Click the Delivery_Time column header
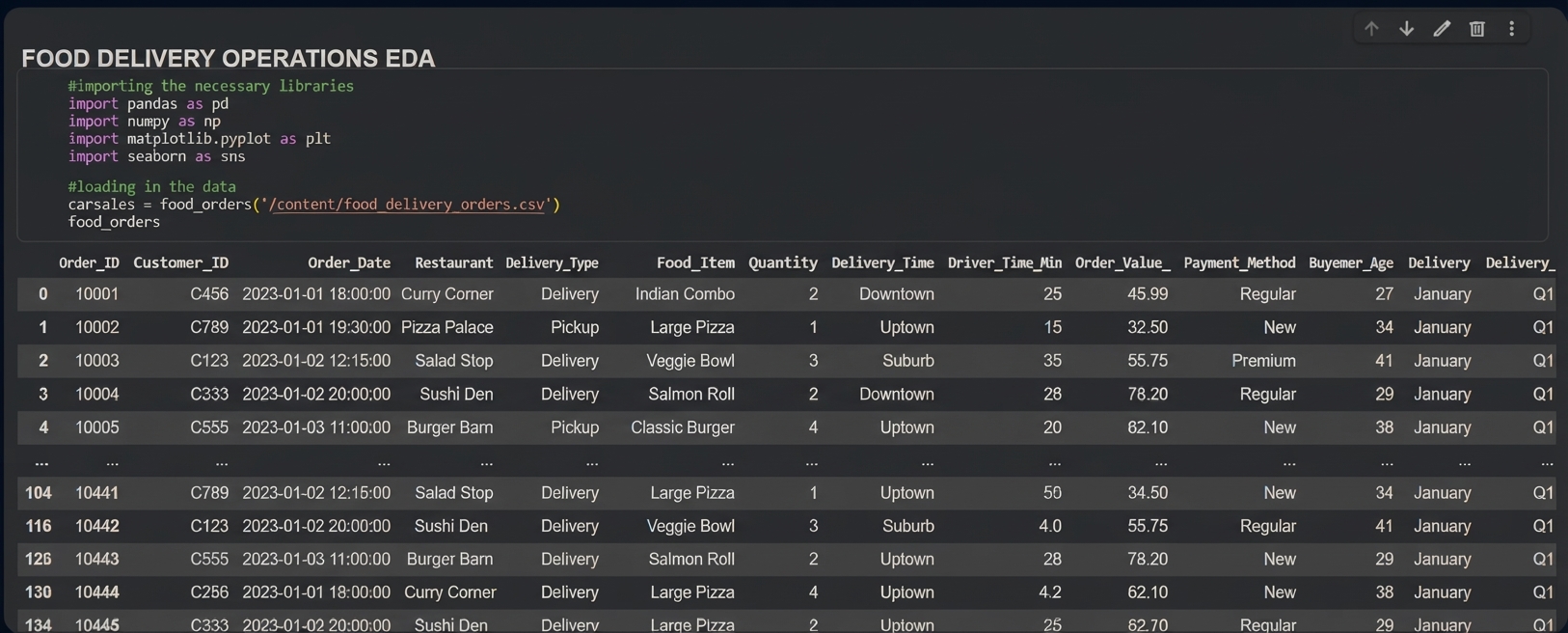This screenshot has height=633, width=1568. pos(882,262)
